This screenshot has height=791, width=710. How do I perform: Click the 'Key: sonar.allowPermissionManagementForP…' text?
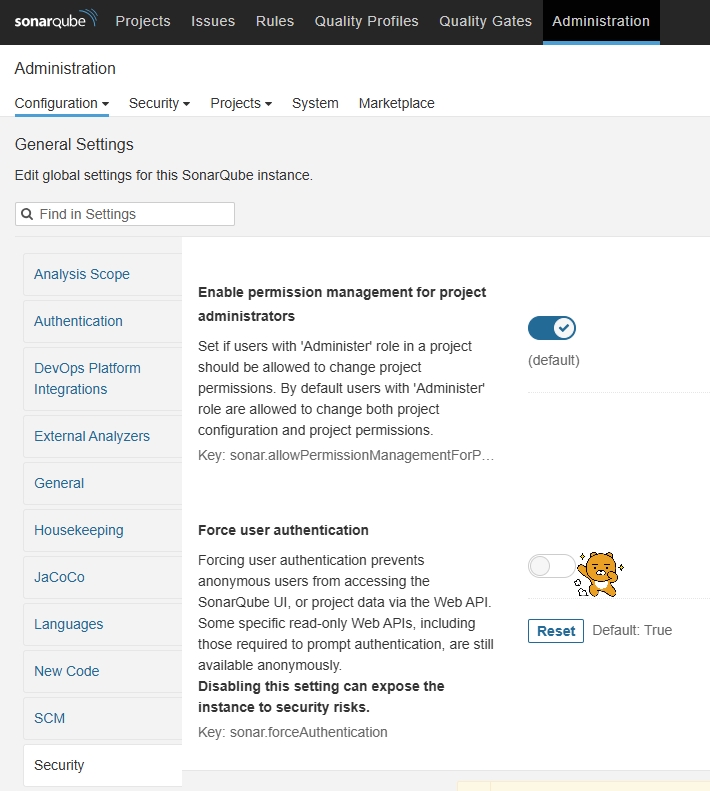[346, 455]
